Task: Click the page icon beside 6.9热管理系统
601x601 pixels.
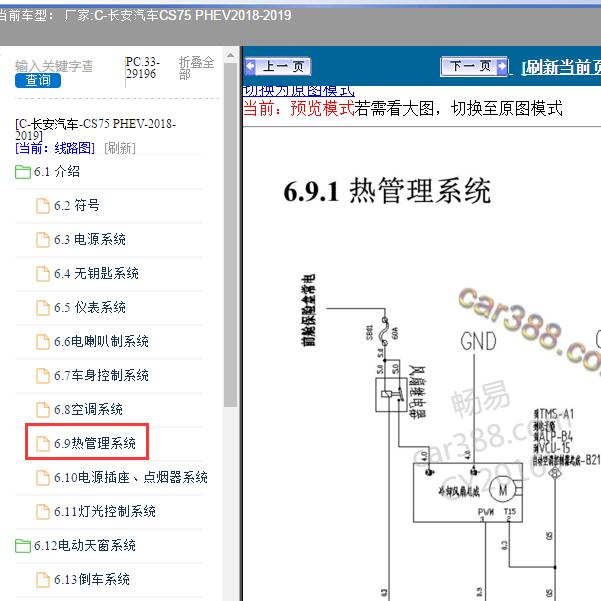Action: tap(43, 444)
